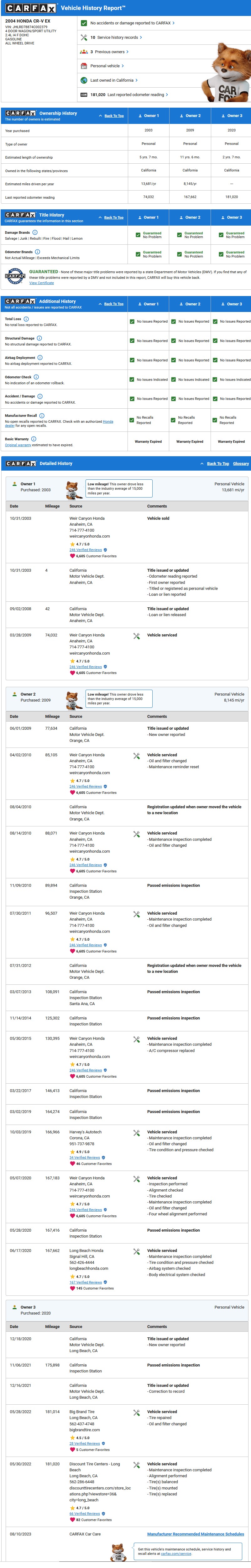Open the Service history records link
Screen dimensions: 251x1568
(x=116, y=37)
